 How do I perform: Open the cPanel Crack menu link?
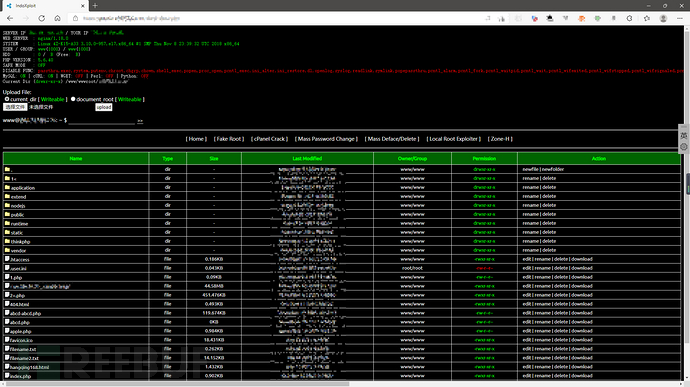click(269, 139)
